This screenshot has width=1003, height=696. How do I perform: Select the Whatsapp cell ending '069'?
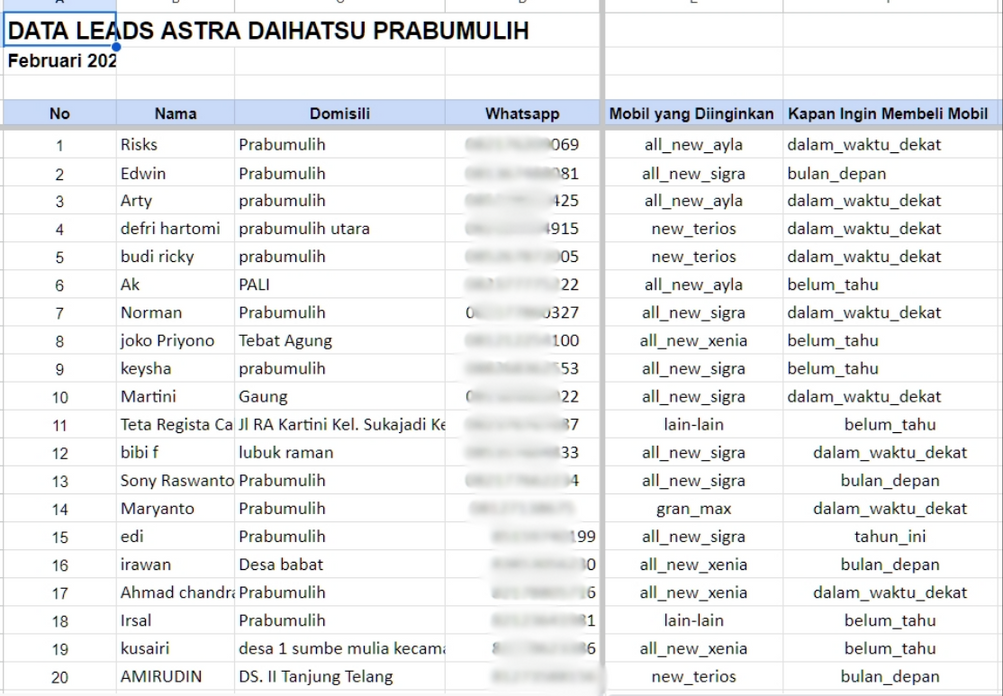pos(522,145)
